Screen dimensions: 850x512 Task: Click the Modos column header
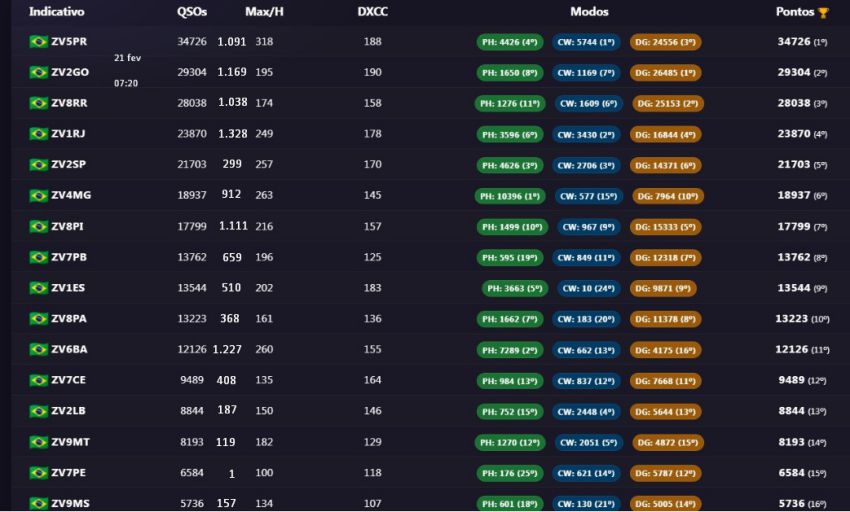pos(589,12)
